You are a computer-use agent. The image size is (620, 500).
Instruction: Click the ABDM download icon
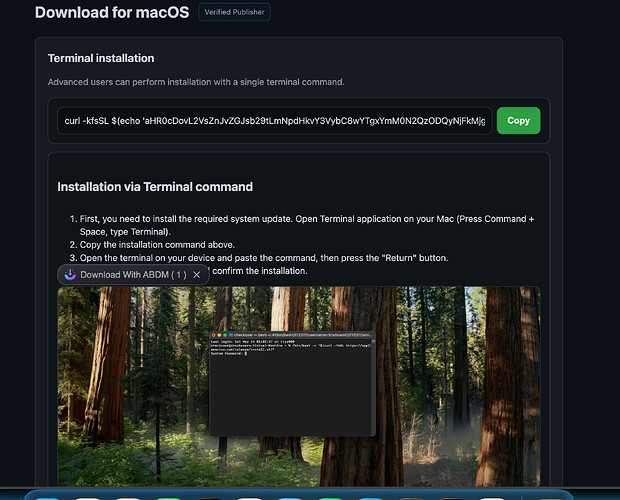click(x=70, y=274)
